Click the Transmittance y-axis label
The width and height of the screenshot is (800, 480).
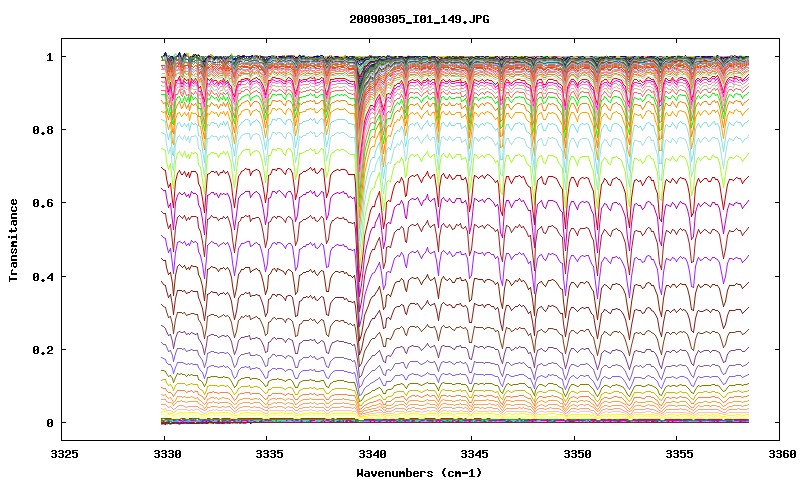[x=14, y=240]
